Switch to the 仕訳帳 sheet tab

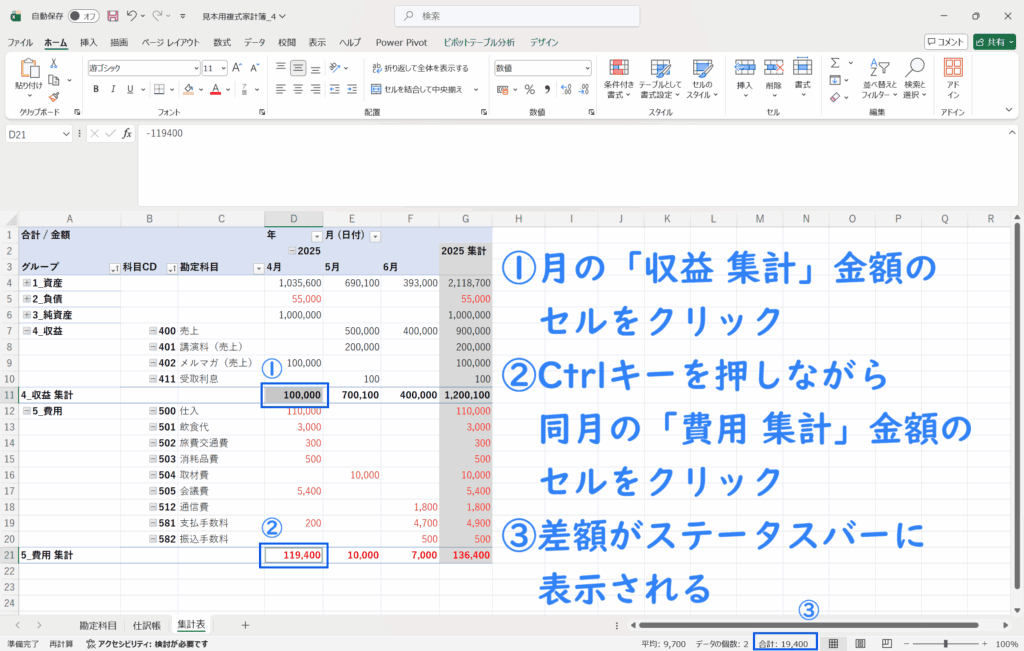pos(145,625)
